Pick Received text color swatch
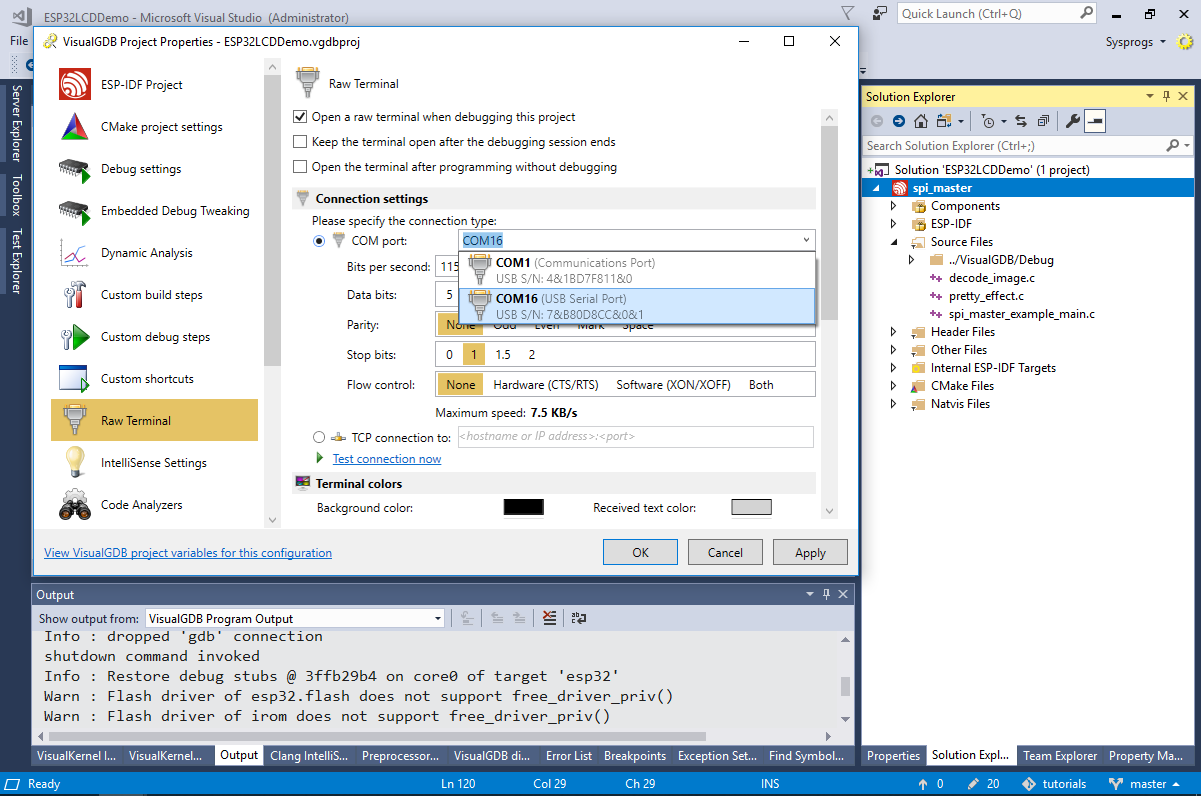Image resolution: width=1201 pixels, height=796 pixels. [x=751, y=508]
